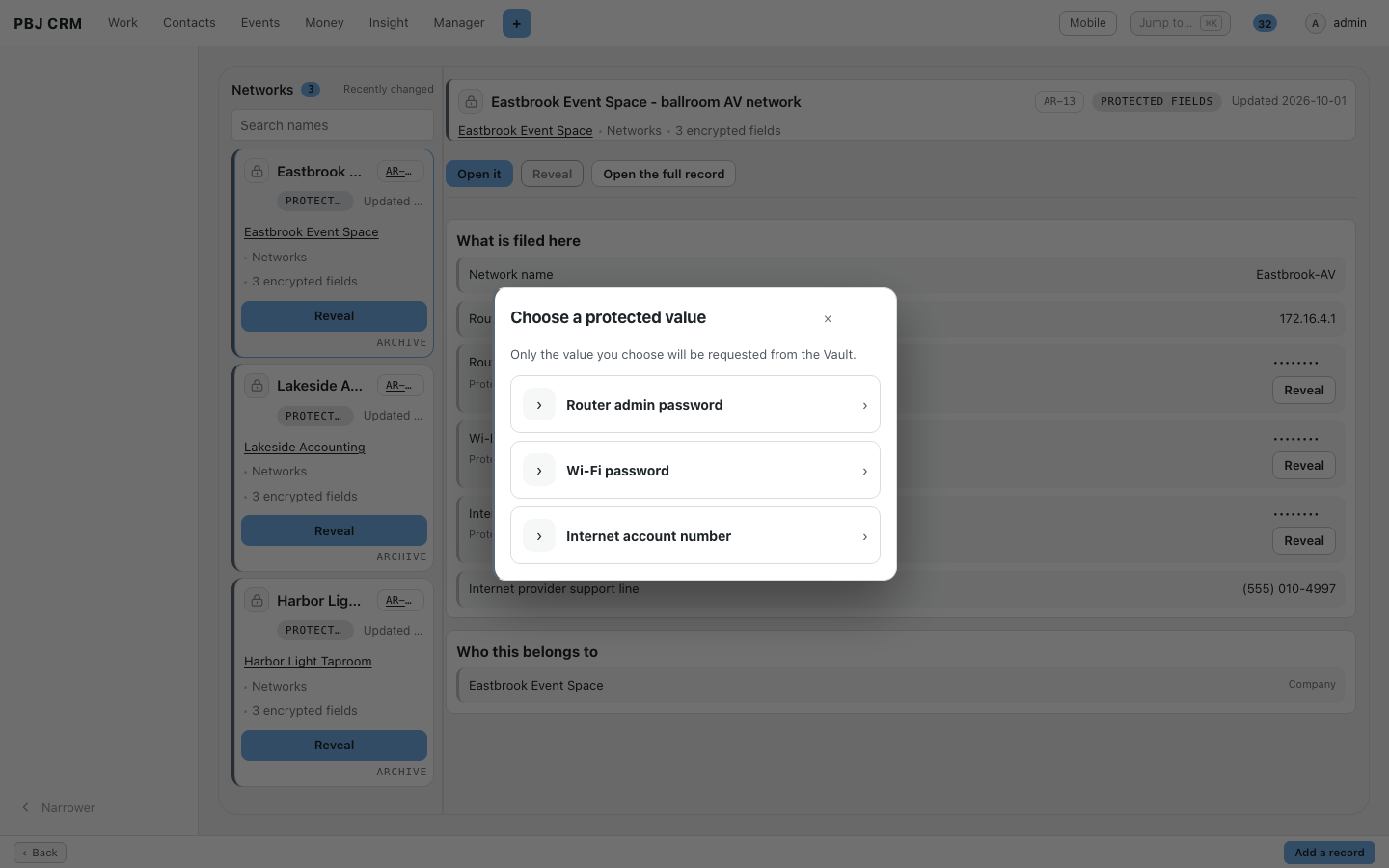Choose Internet account number option
Viewport: 1389px width, 868px height.
click(x=694, y=535)
